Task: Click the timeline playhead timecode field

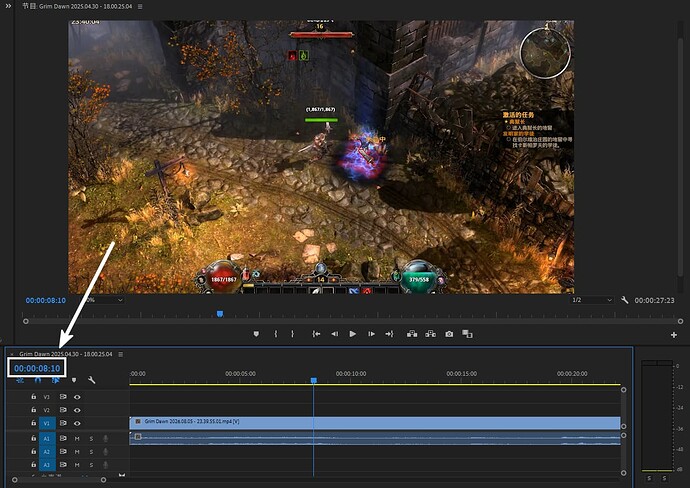Action: [x=37, y=368]
